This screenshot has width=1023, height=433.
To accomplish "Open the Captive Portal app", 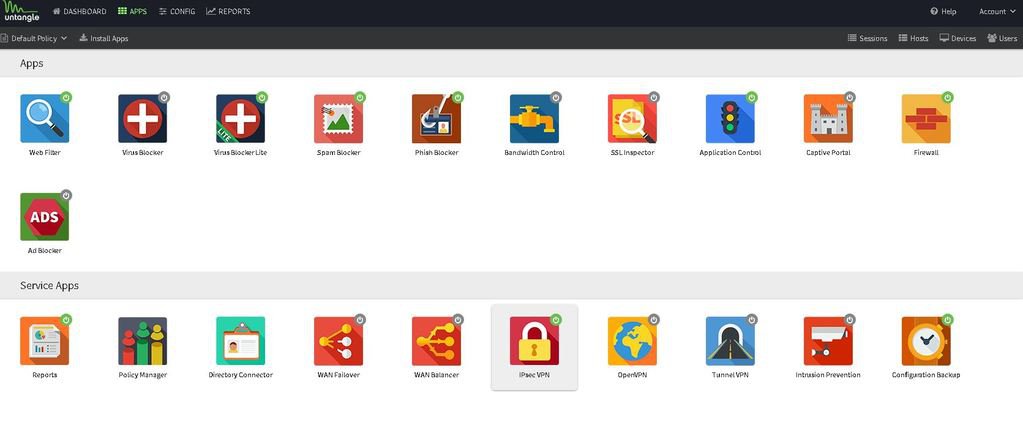I will coord(828,119).
